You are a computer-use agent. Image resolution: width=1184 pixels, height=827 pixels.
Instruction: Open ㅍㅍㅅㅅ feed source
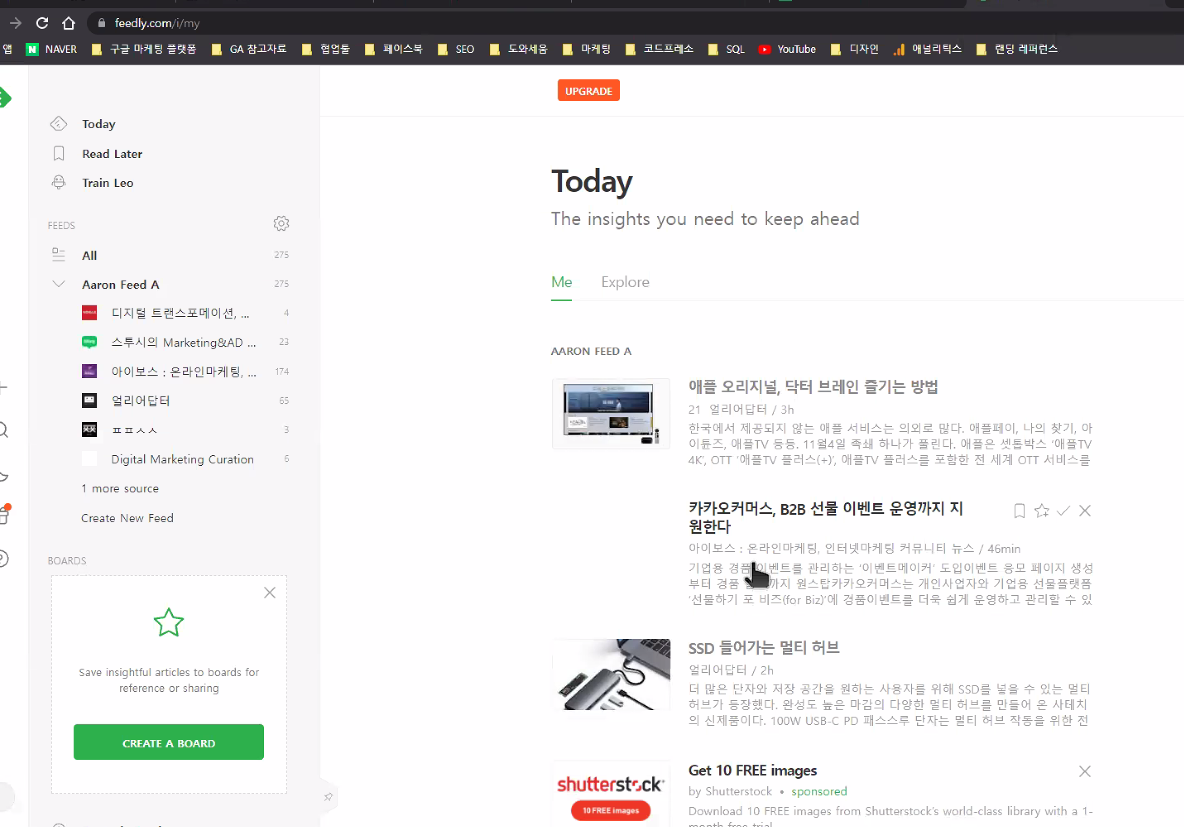coord(134,430)
